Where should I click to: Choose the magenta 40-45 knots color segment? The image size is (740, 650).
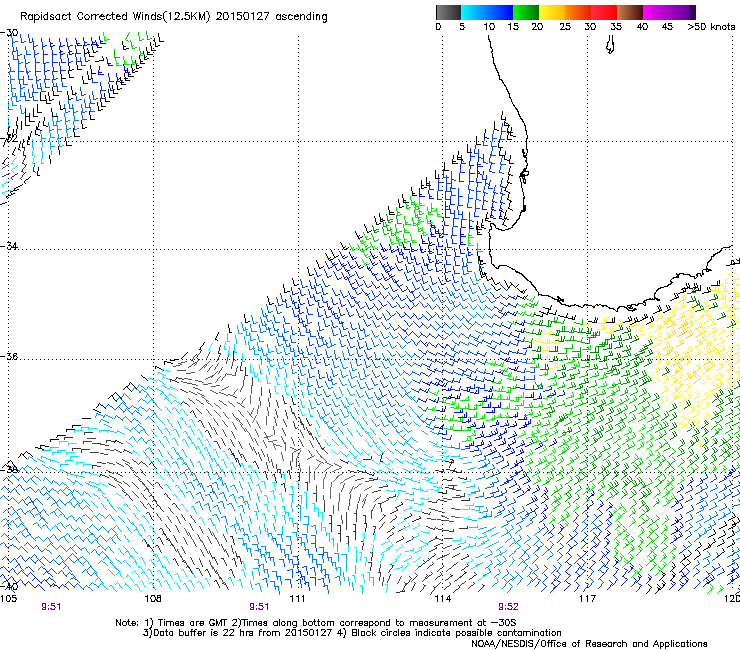point(656,12)
